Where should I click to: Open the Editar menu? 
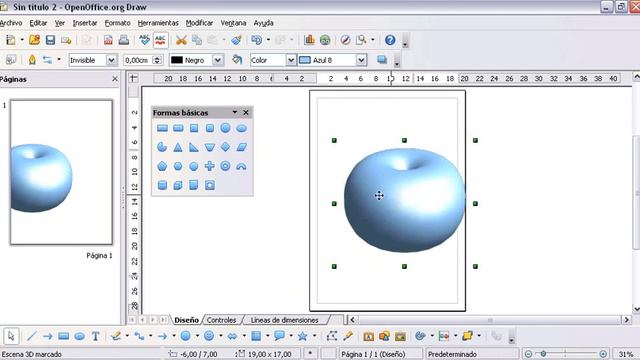click(x=38, y=23)
